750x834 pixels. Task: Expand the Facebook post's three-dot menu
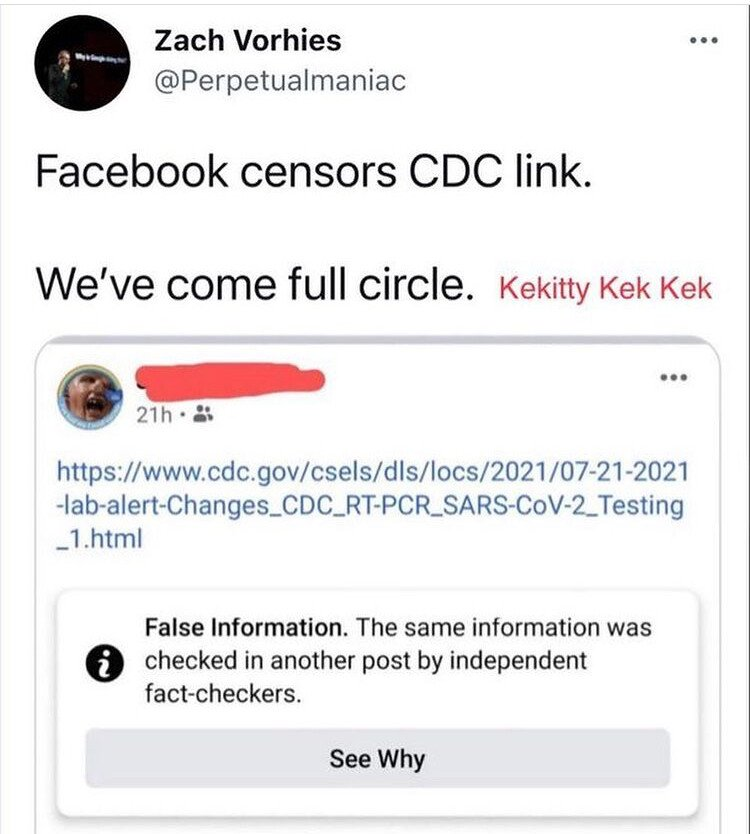tap(672, 379)
